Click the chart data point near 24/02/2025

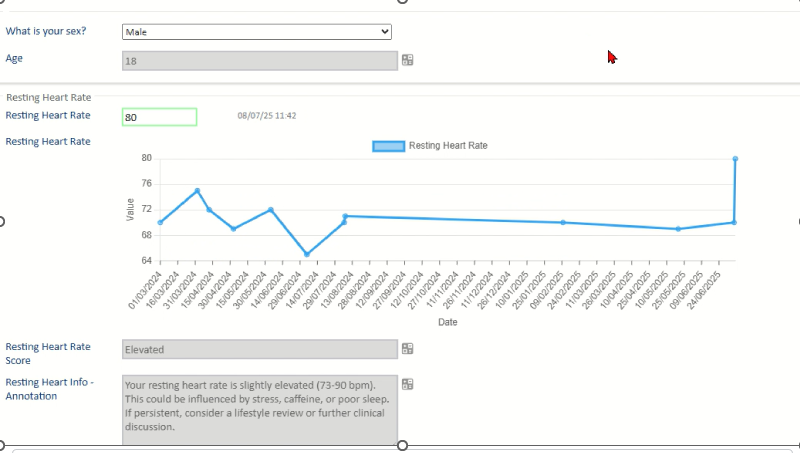tap(563, 222)
